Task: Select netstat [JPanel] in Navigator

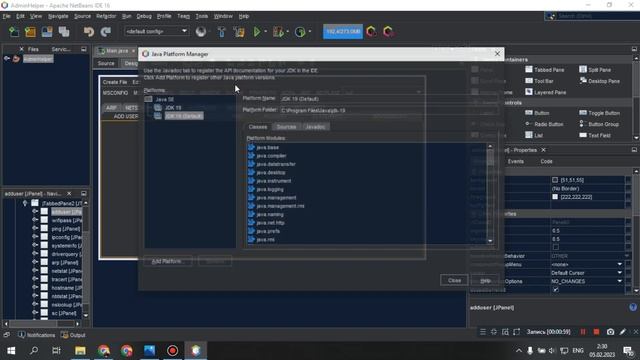Action: click(66, 271)
